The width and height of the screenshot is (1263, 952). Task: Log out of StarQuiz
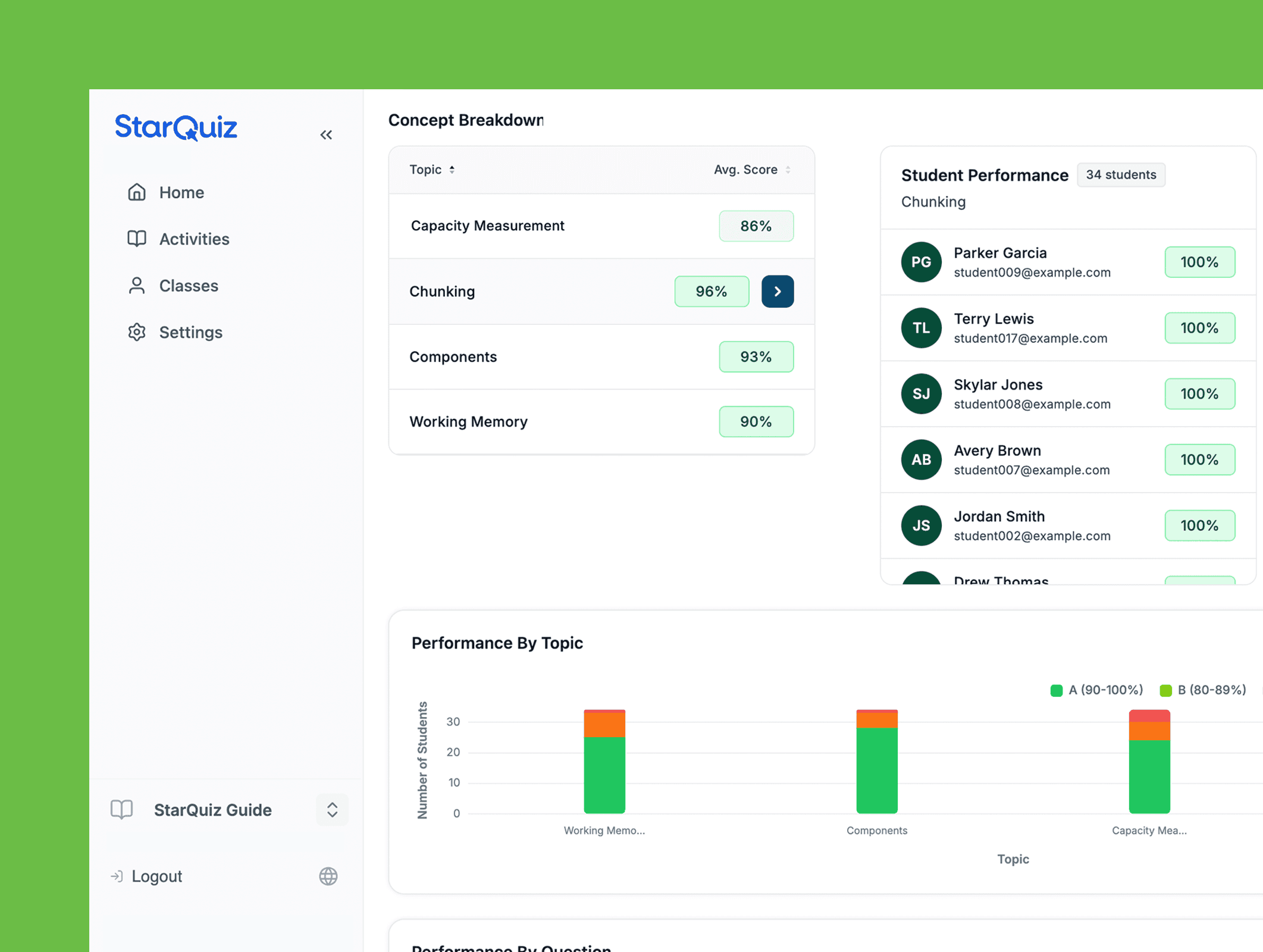pyautogui.click(x=156, y=876)
